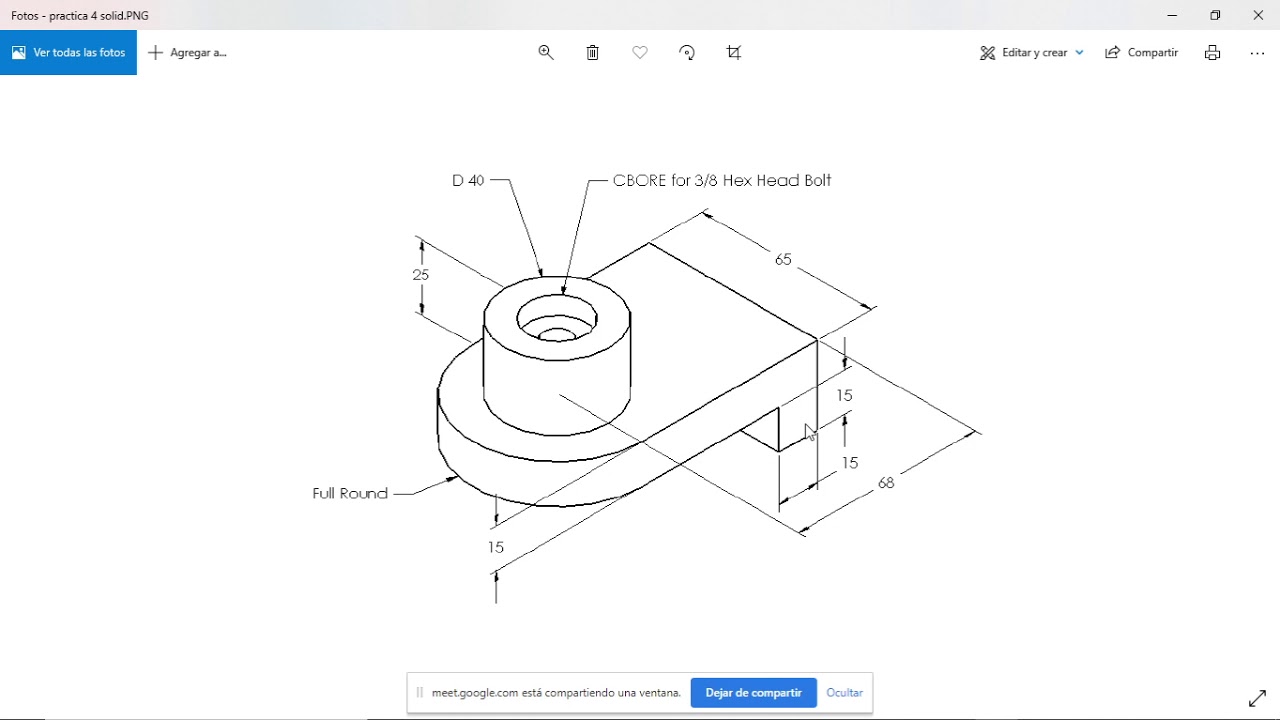This screenshot has width=1280, height=720.
Task: Click the Compartir share button
Action: pos(1141,53)
